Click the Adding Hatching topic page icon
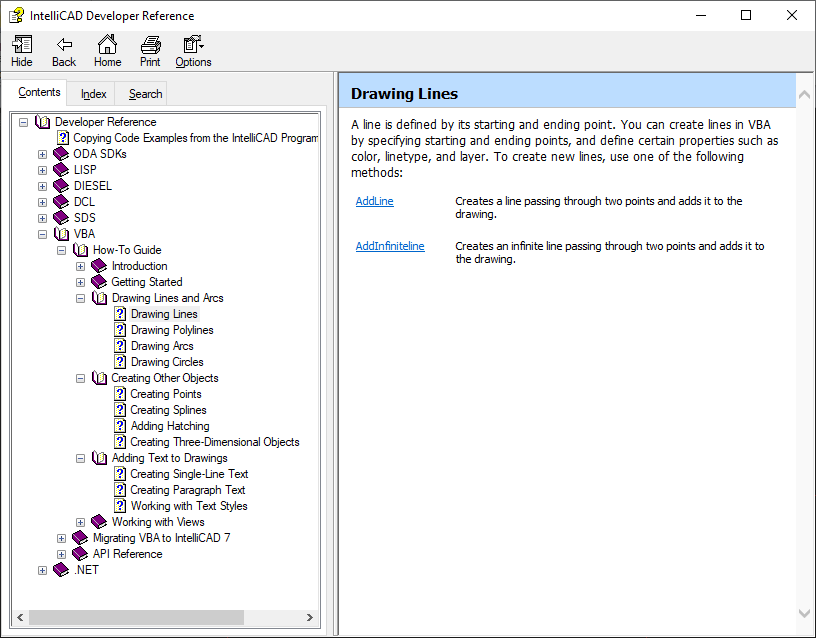Image resolution: width=816 pixels, height=638 pixels. click(120, 426)
